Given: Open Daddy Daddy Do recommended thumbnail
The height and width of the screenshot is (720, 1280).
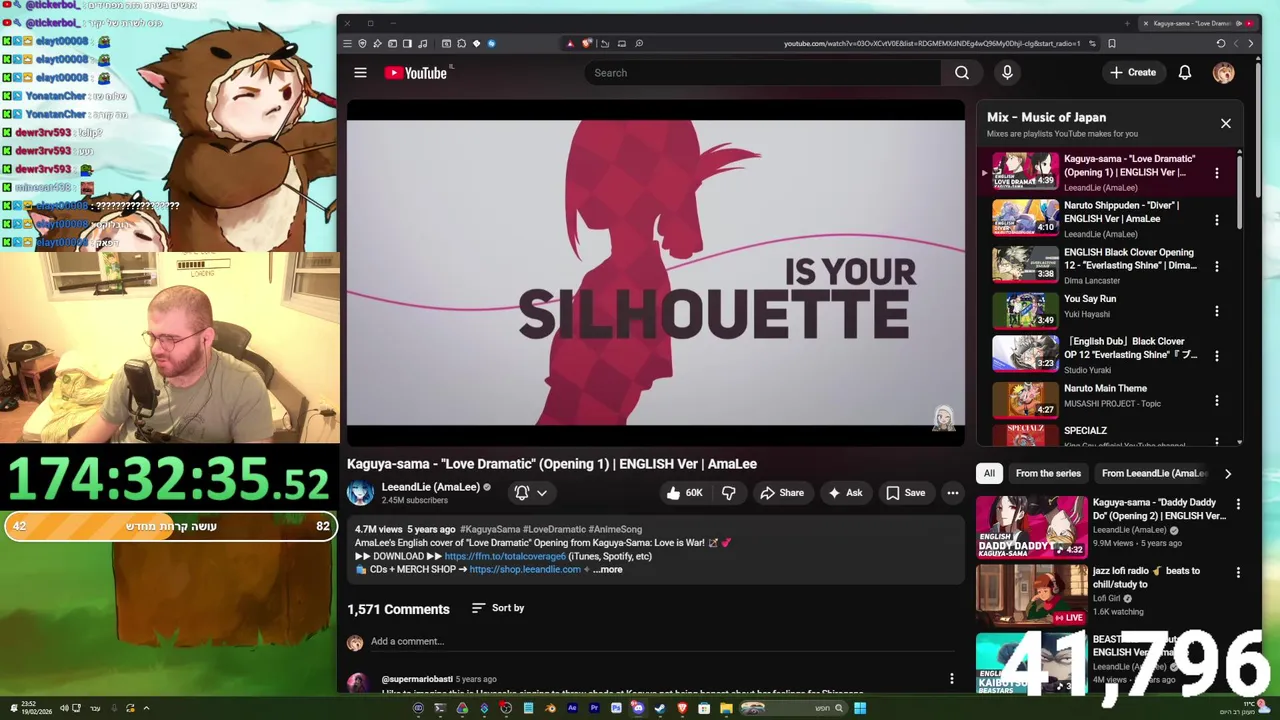Looking at the screenshot, I should coord(1031,527).
